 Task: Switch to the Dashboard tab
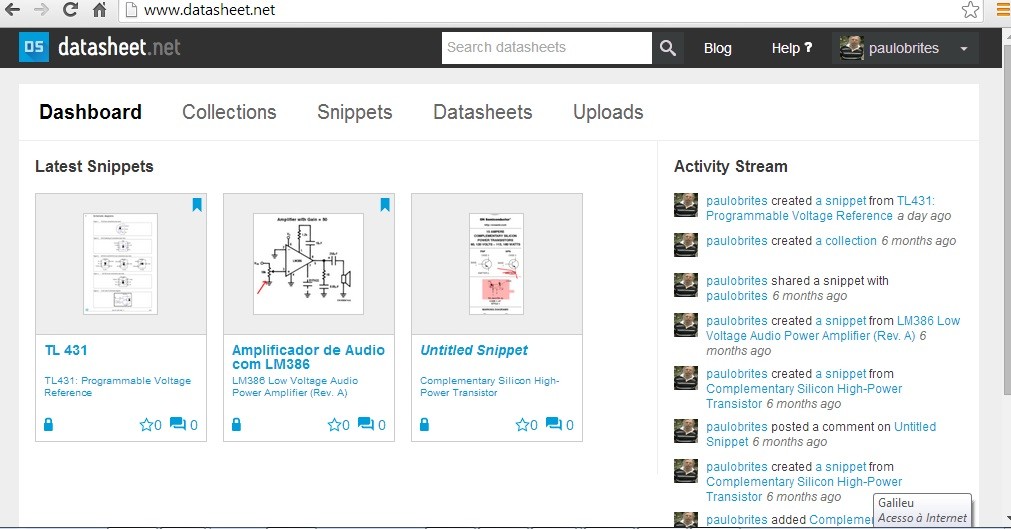tap(90, 112)
